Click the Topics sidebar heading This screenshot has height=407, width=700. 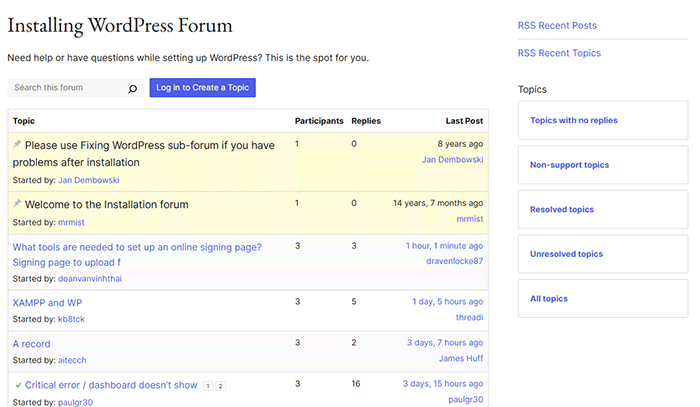[x=532, y=90]
